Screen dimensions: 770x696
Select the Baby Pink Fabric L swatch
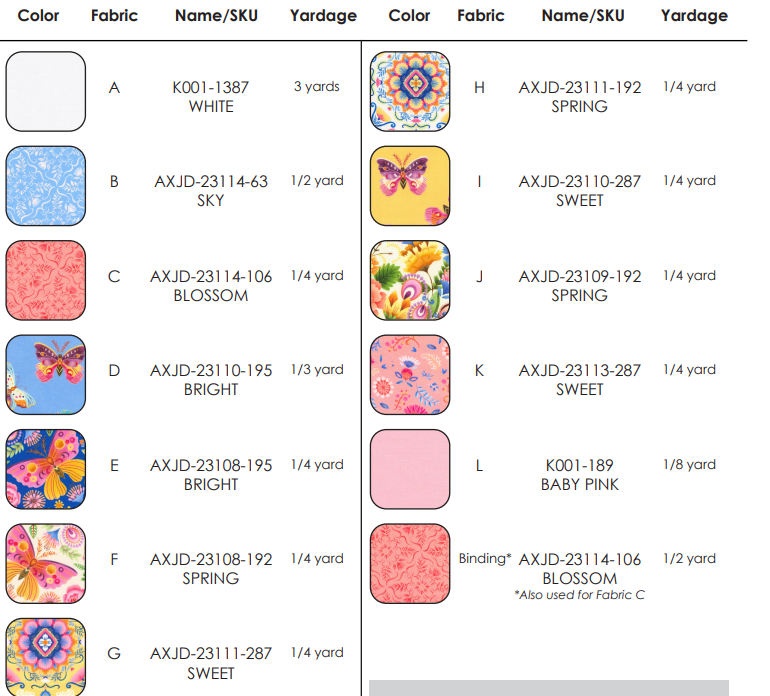410,469
